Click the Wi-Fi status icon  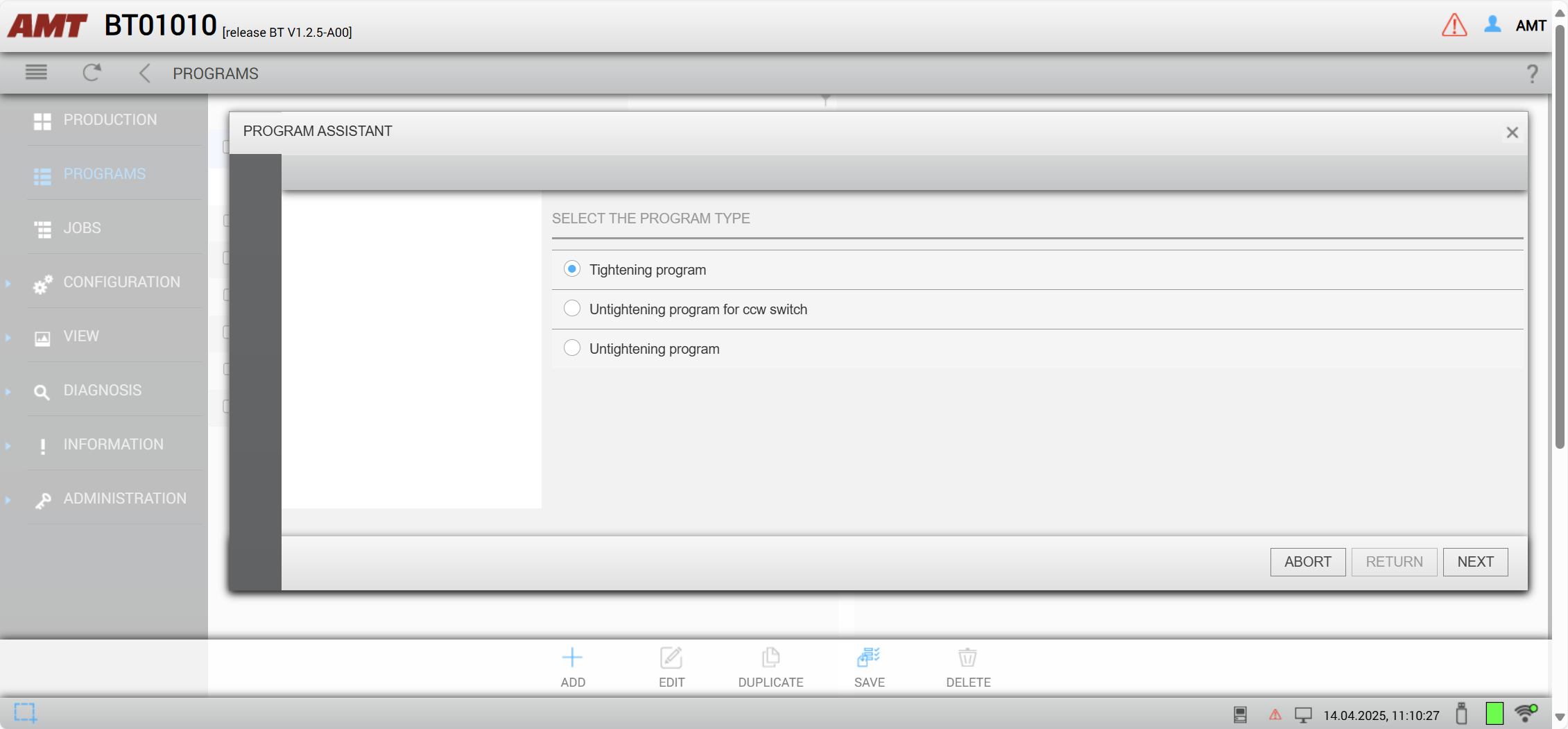tap(1526, 713)
